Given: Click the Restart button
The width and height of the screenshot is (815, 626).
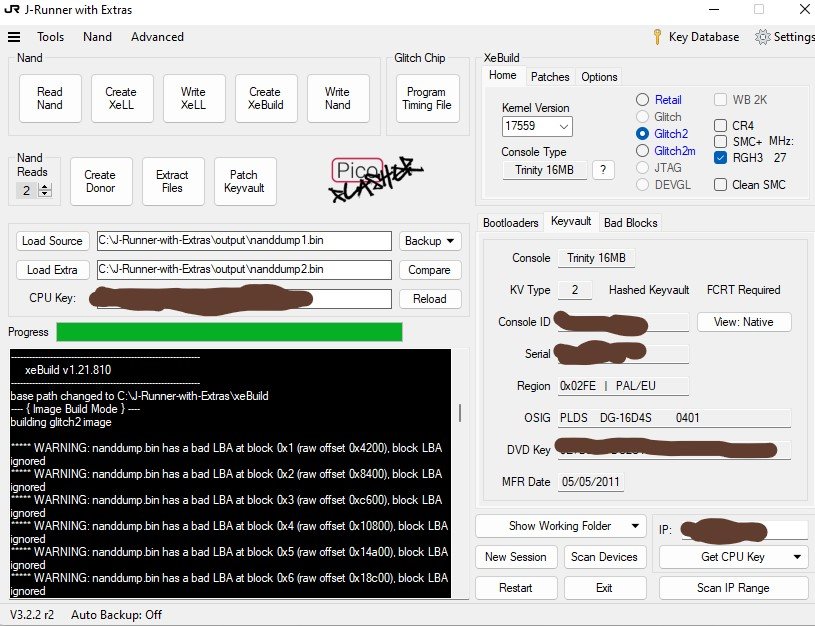Looking at the screenshot, I should tap(516, 588).
